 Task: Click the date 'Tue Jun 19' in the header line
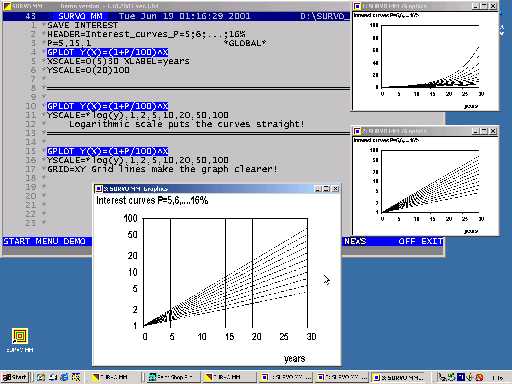146,16
